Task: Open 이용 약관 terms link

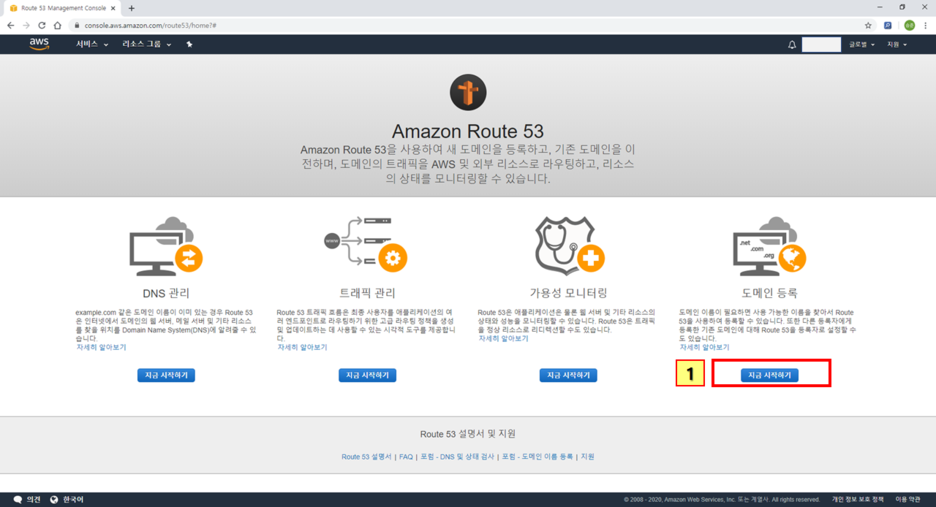Action: coord(907,499)
